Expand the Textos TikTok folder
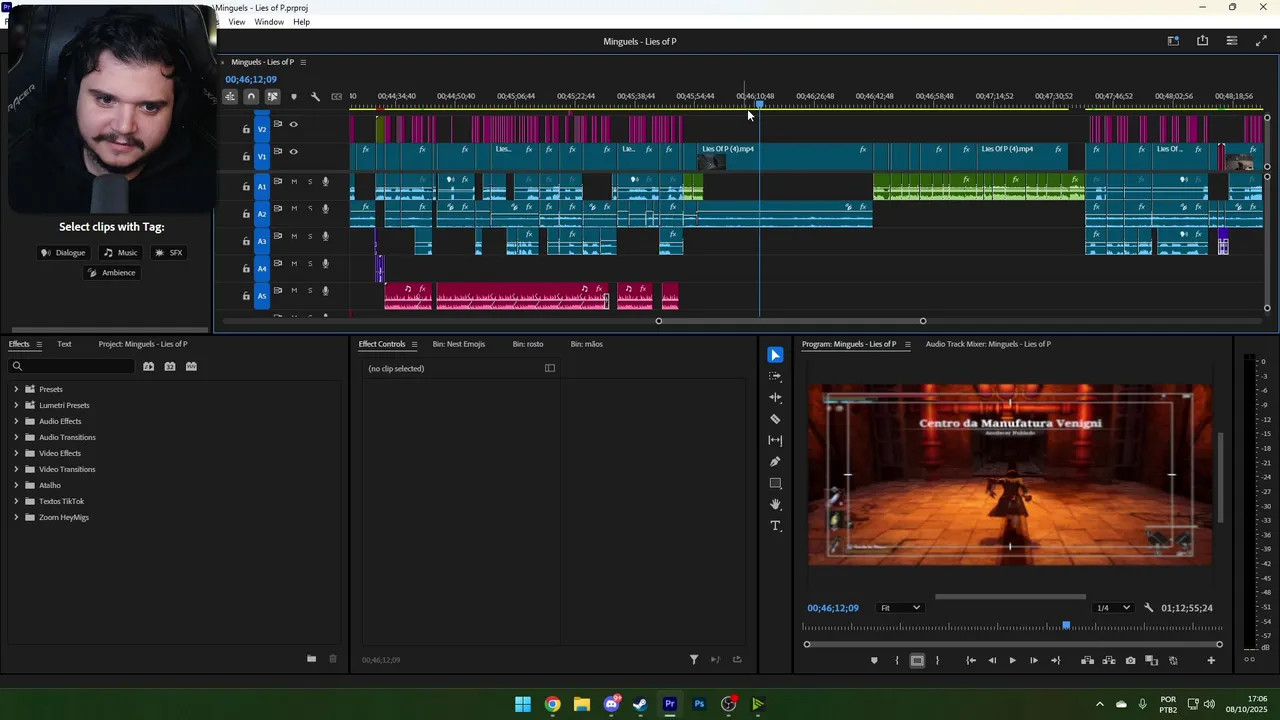Image resolution: width=1280 pixels, height=720 pixels. pyautogui.click(x=16, y=501)
